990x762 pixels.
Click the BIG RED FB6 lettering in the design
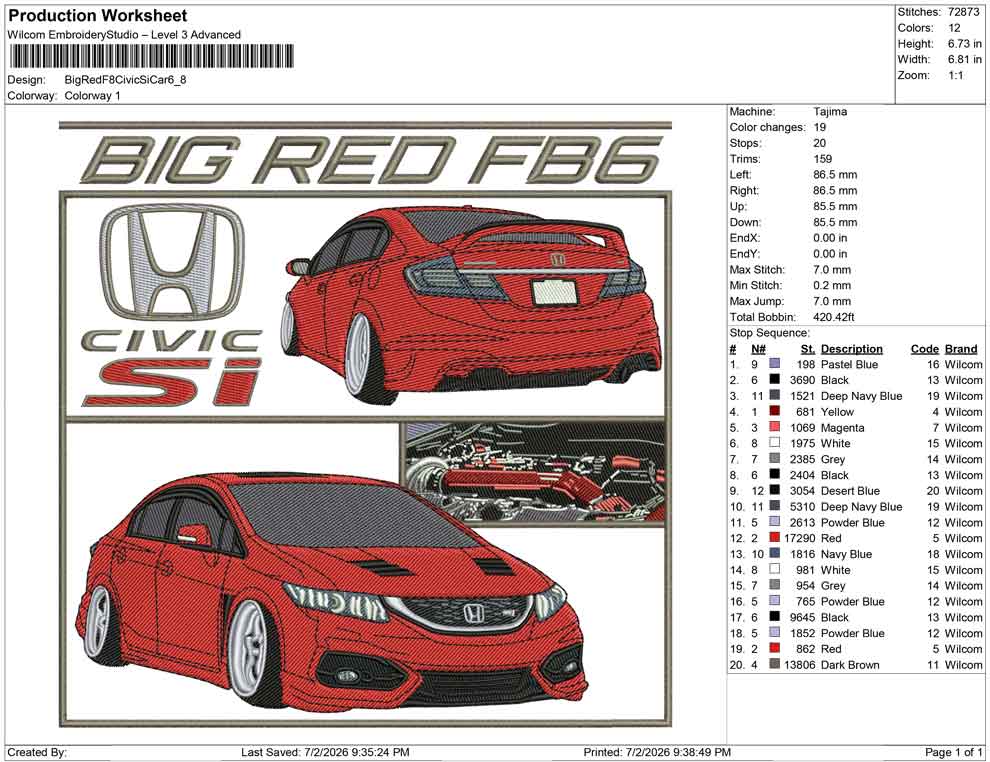(371, 160)
